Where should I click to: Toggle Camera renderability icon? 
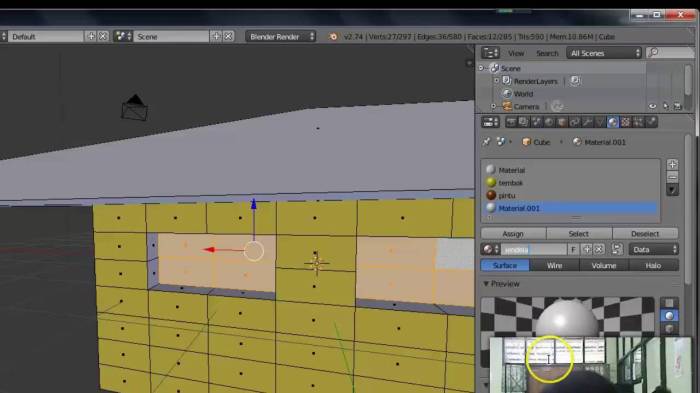pos(678,106)
